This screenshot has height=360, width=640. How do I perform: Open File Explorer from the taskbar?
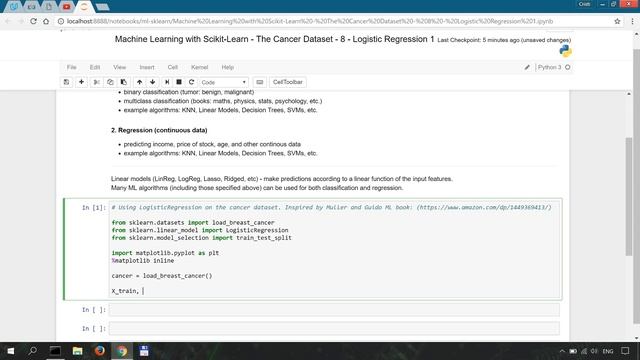point(77,351)
